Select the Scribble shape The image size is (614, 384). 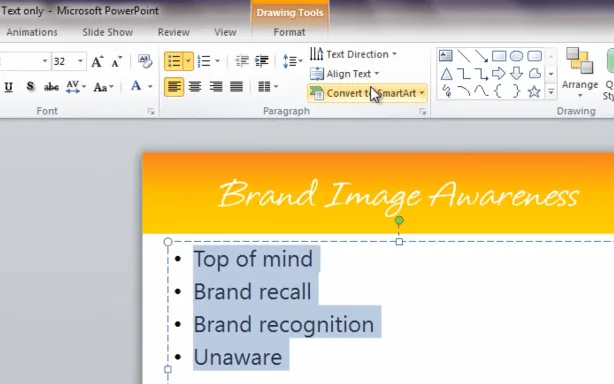(x=446, y=91)
